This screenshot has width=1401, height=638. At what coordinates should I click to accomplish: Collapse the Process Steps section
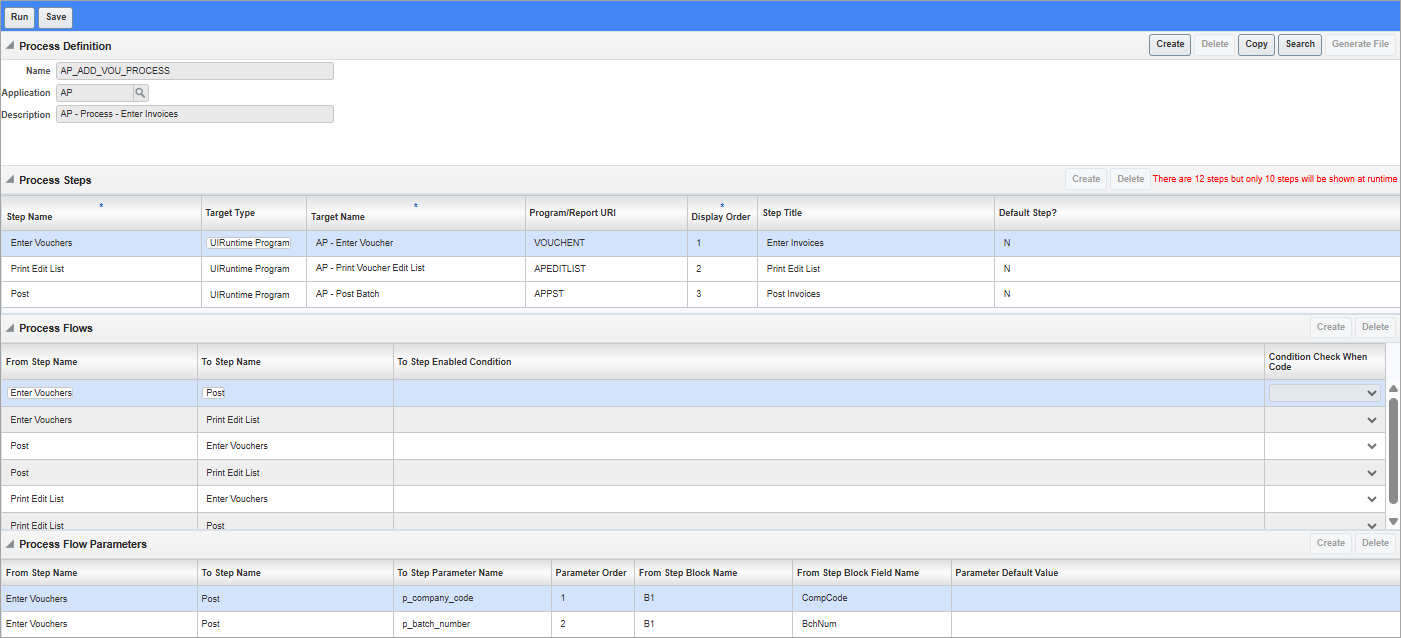click(x=9, y=179)
